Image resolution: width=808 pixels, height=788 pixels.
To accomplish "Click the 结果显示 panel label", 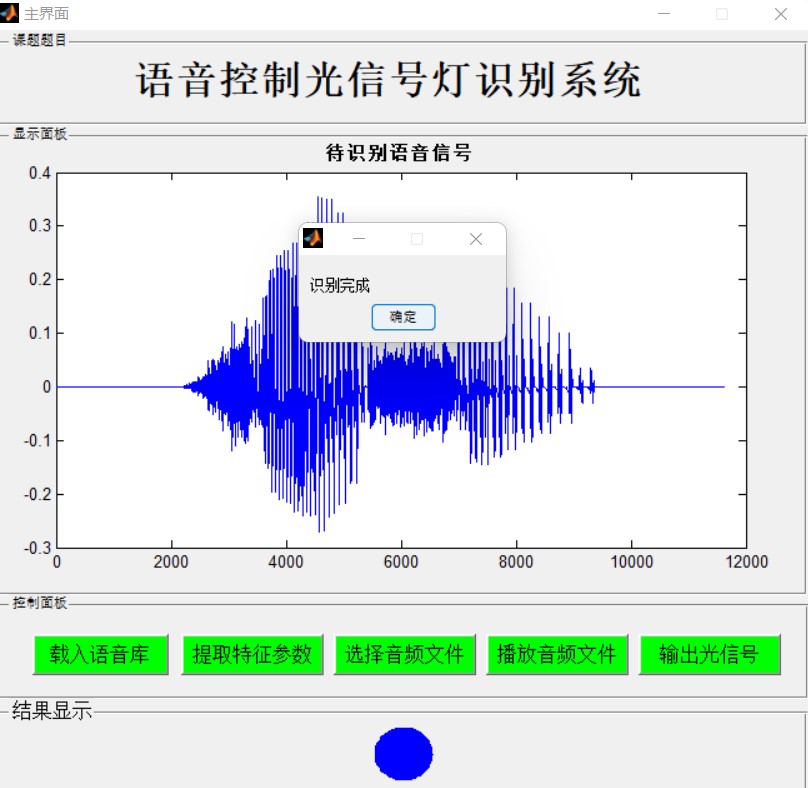I will pyautogui.click(x=52, y=710).
